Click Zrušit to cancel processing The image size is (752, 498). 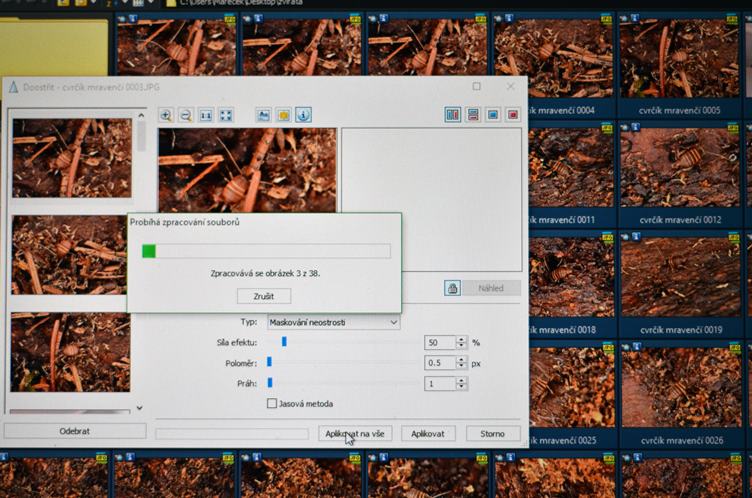click(264, 296)
